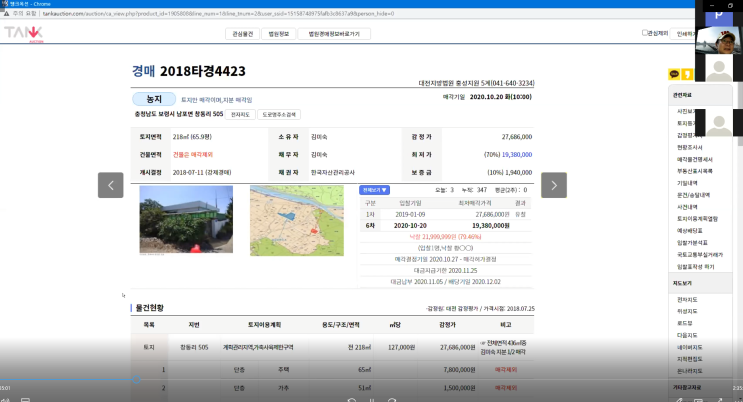Click the TANK auction logo

(x=23, y=34)
